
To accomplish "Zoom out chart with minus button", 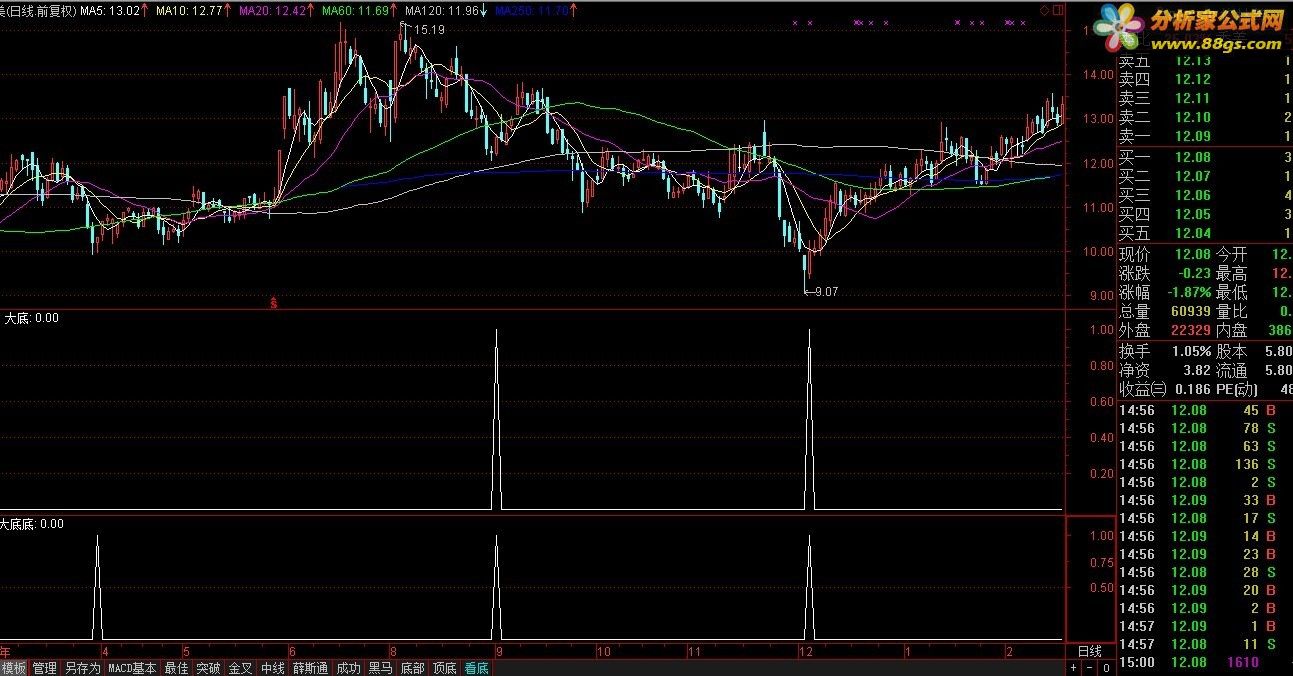I will (1088, 667).
